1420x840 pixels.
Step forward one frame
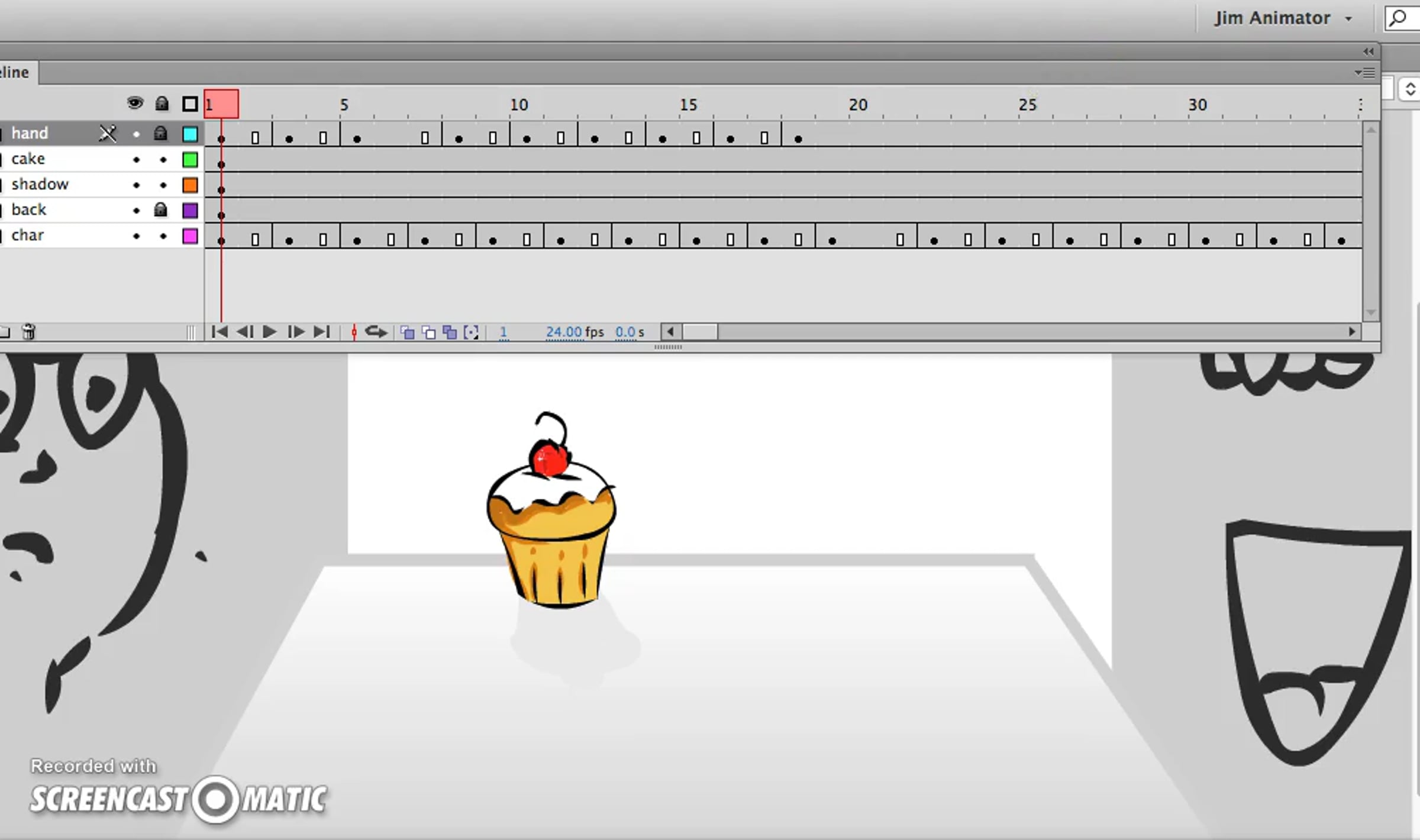tap(295, 332)
